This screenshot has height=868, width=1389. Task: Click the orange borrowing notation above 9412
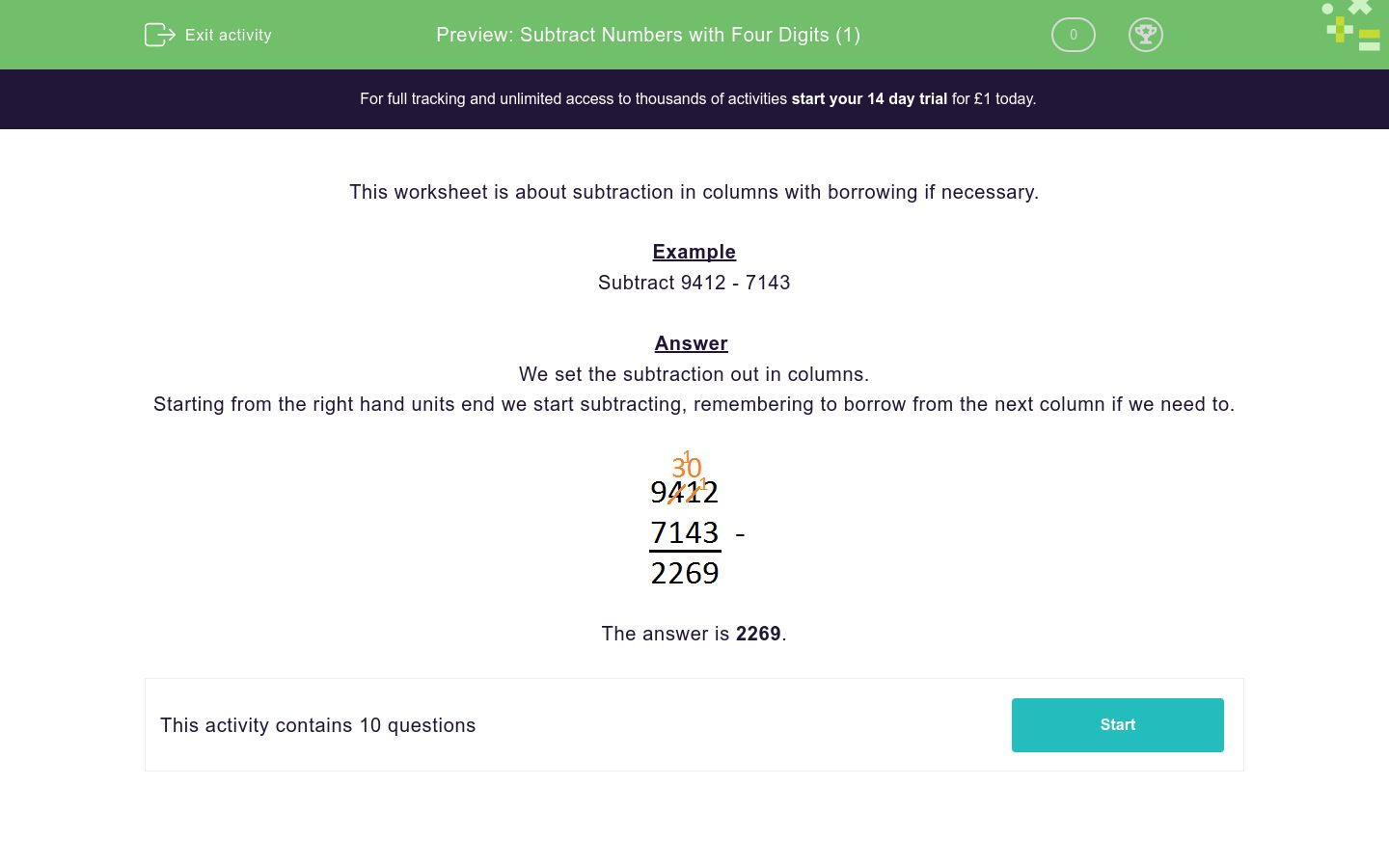click(x=687, y=467)
